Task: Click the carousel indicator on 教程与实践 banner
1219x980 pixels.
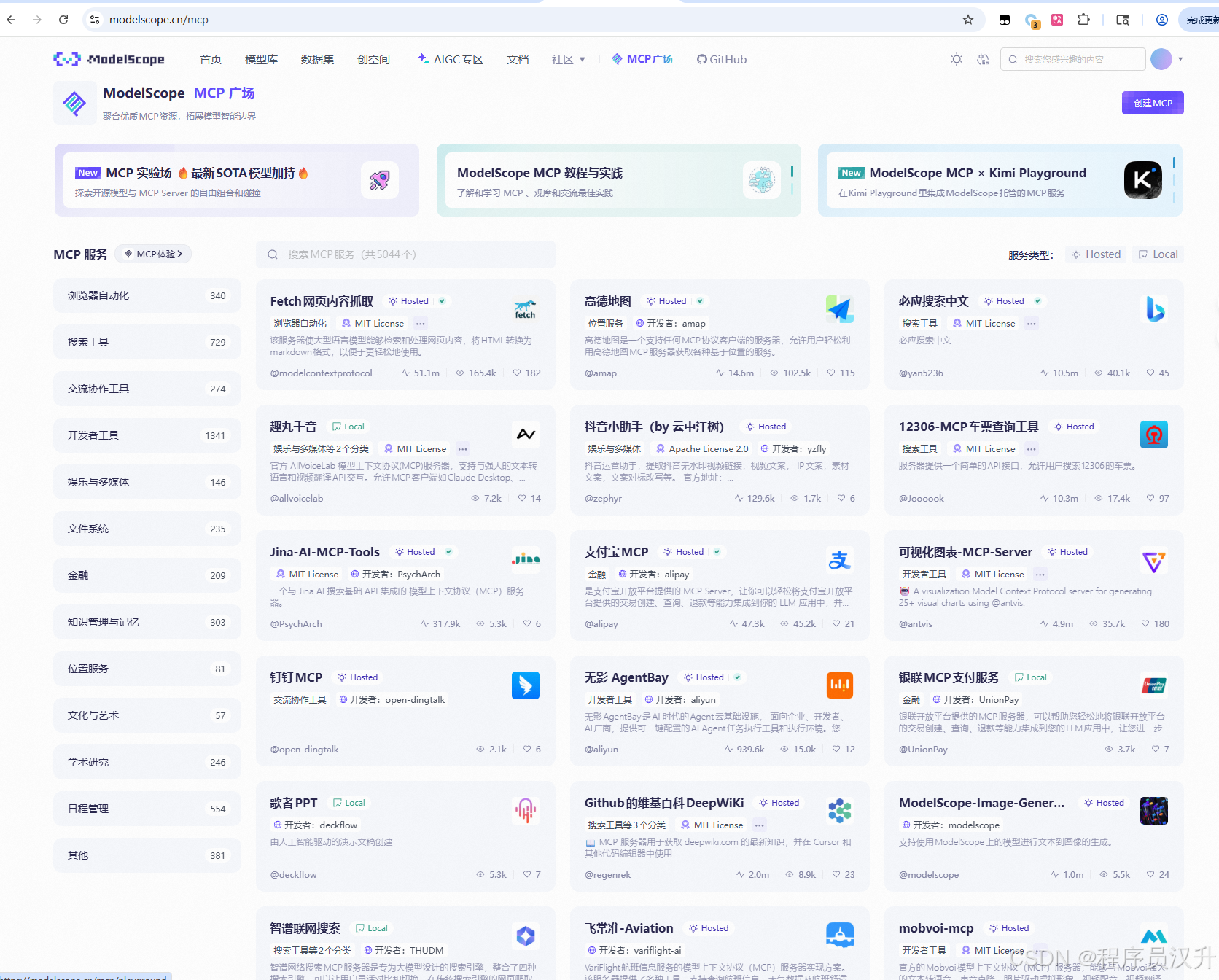Action: pyautogui.click(x=792, y=180)
